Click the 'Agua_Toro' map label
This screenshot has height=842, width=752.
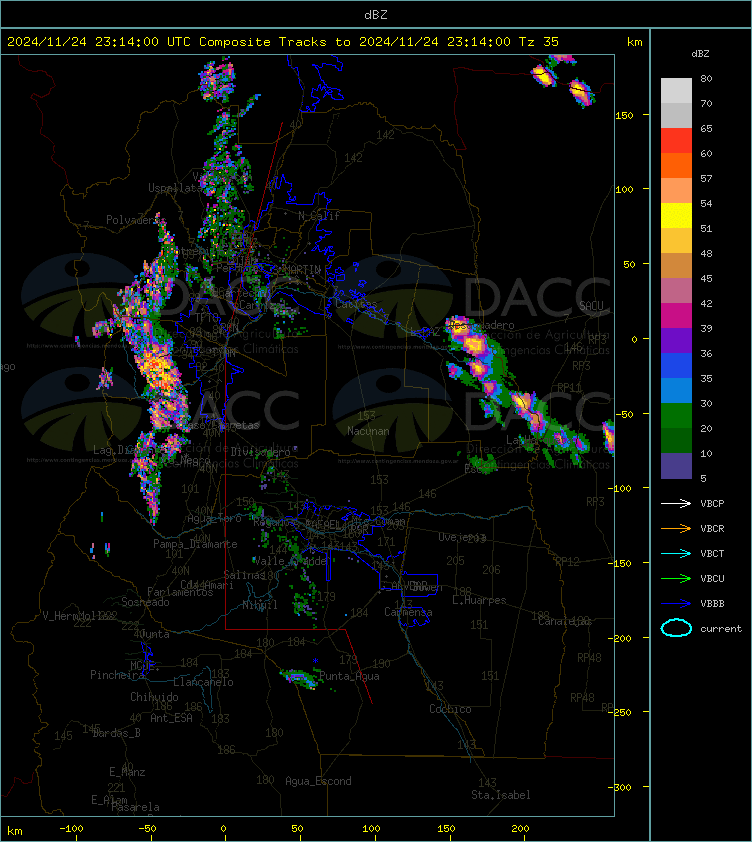[214, 519]
